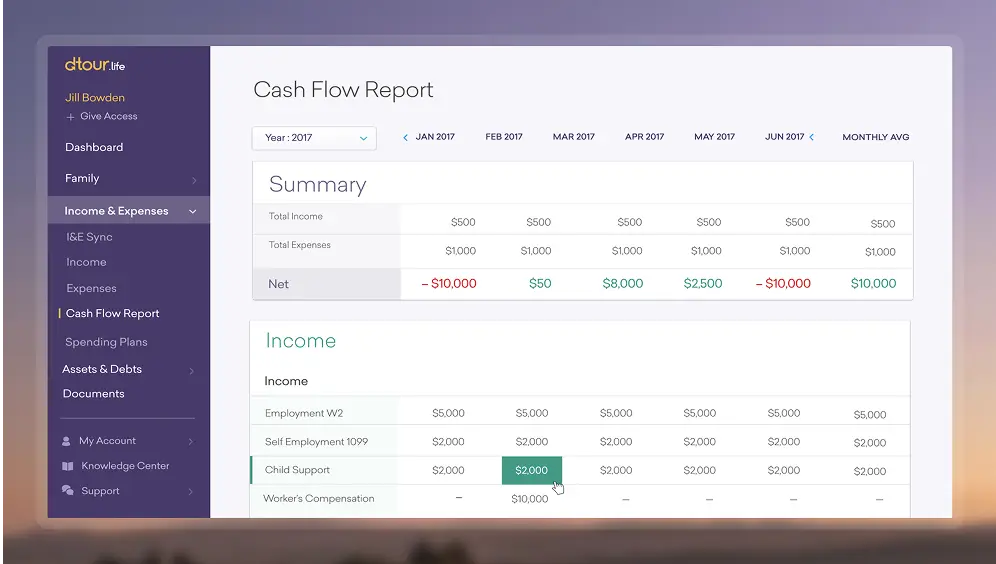Viewport: 996px width, 564px height.
Task: Click January Employment W2 $5,000 cell
Action: 448,413
